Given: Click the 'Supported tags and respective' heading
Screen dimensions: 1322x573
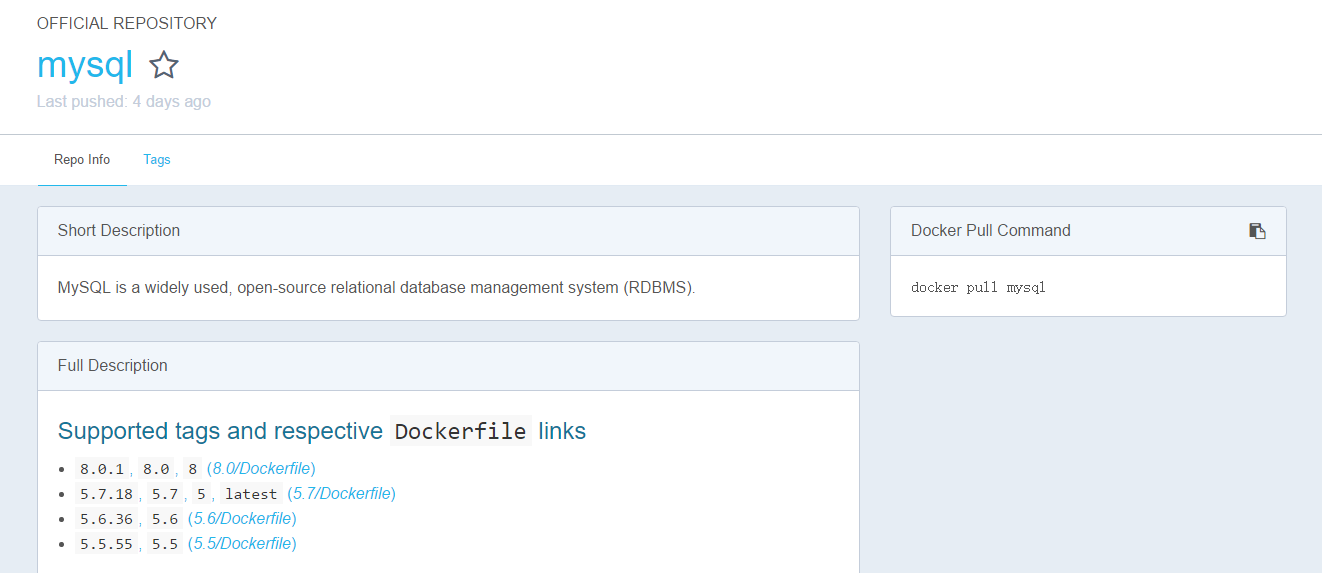Looking at the screenshot, I should pyautogui.click(x=220, y=431).
